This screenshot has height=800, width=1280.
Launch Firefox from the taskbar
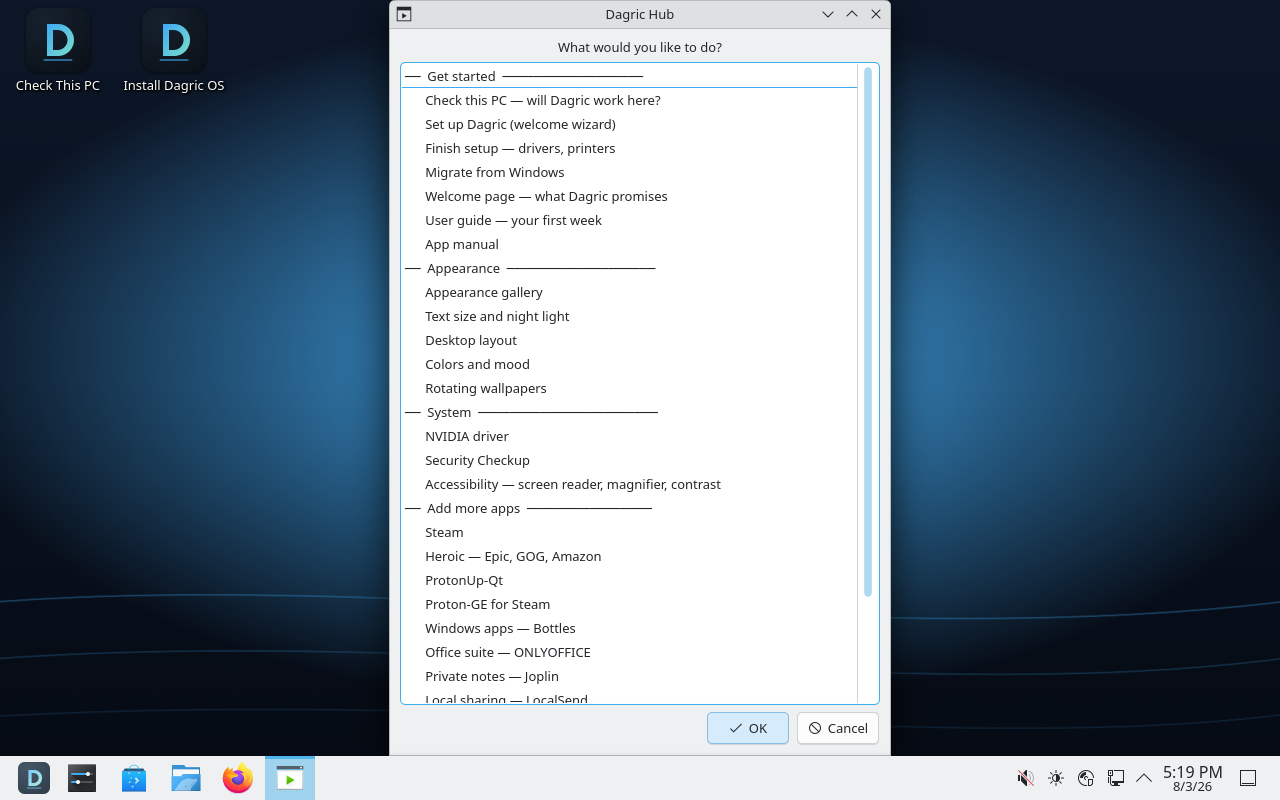pyautogui.click(x=238, y=778)
